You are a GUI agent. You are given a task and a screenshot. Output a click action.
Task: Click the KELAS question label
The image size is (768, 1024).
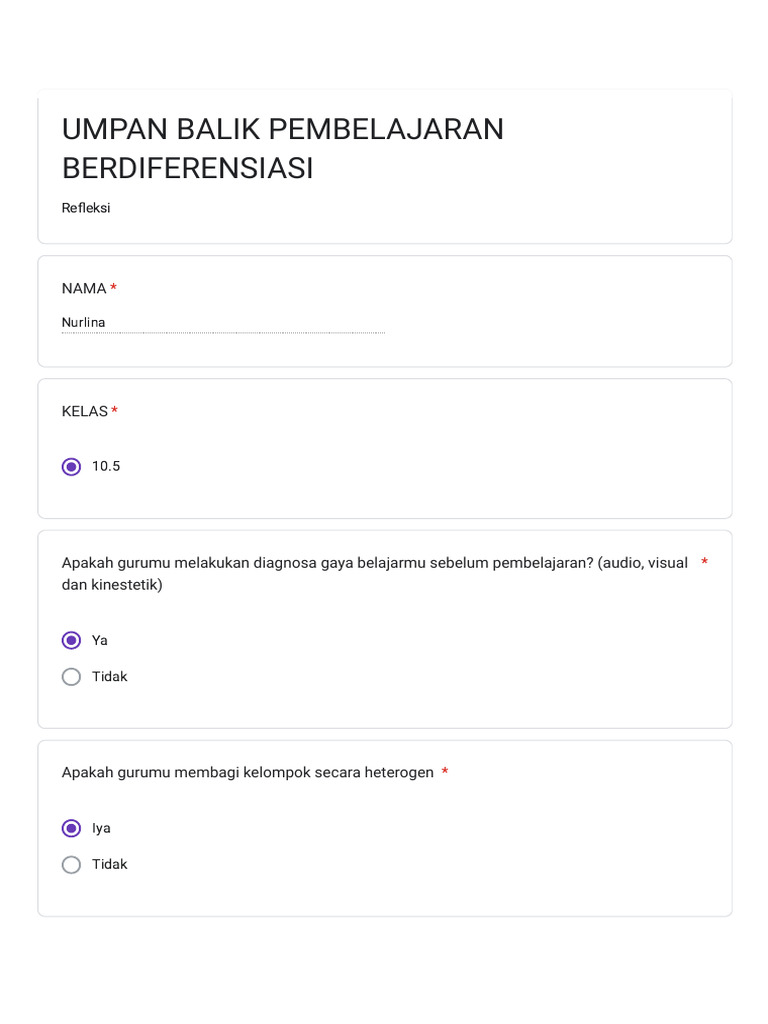(x=85, y=412)
